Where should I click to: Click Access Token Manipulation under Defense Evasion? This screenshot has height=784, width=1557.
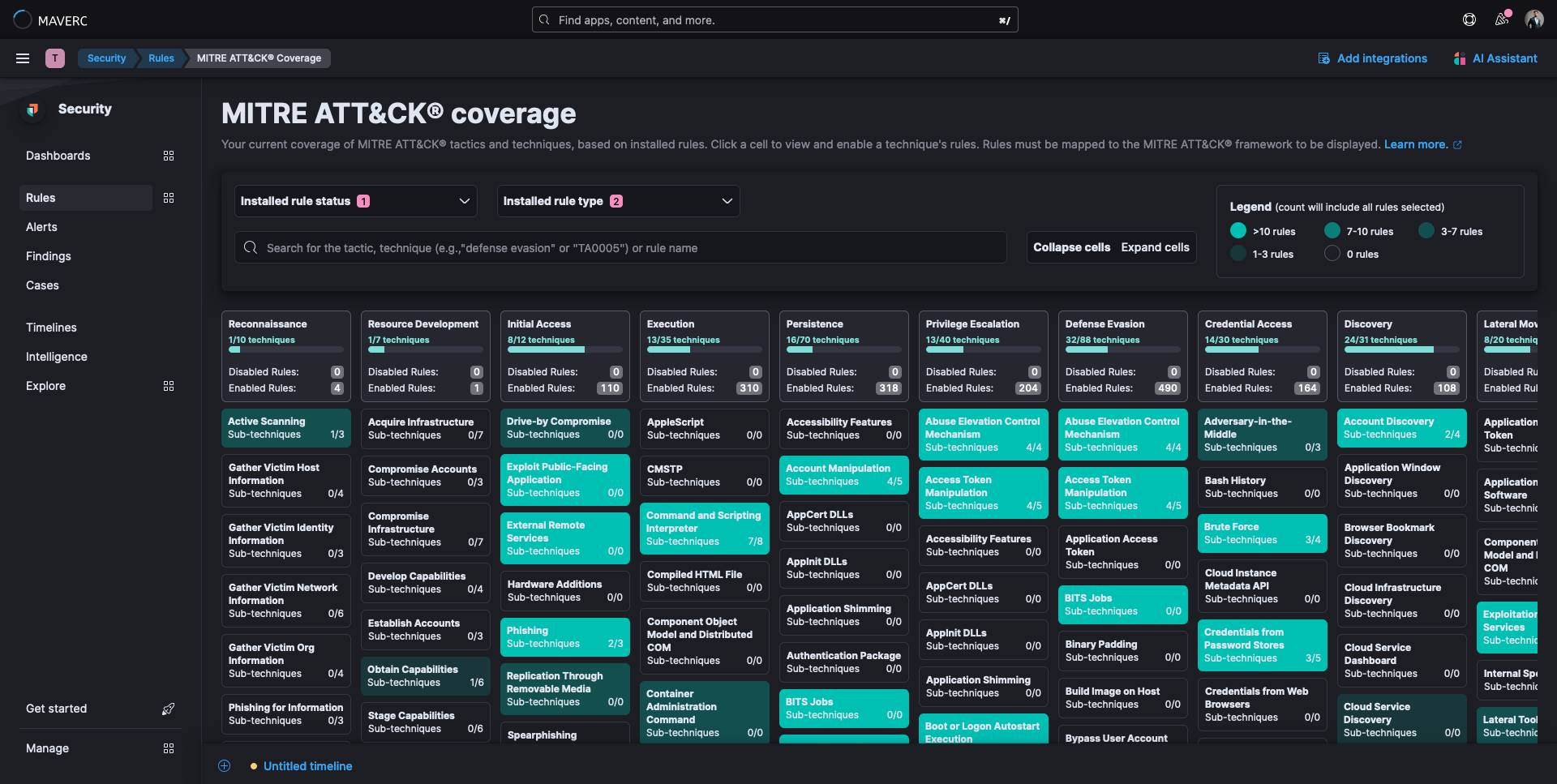[1123, 493]
